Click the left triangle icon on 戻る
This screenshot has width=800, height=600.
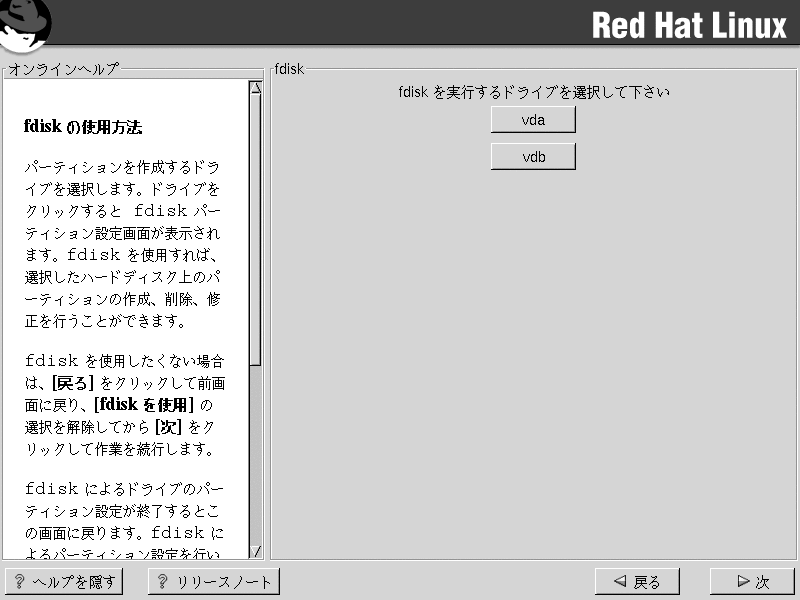click(620, 582)
